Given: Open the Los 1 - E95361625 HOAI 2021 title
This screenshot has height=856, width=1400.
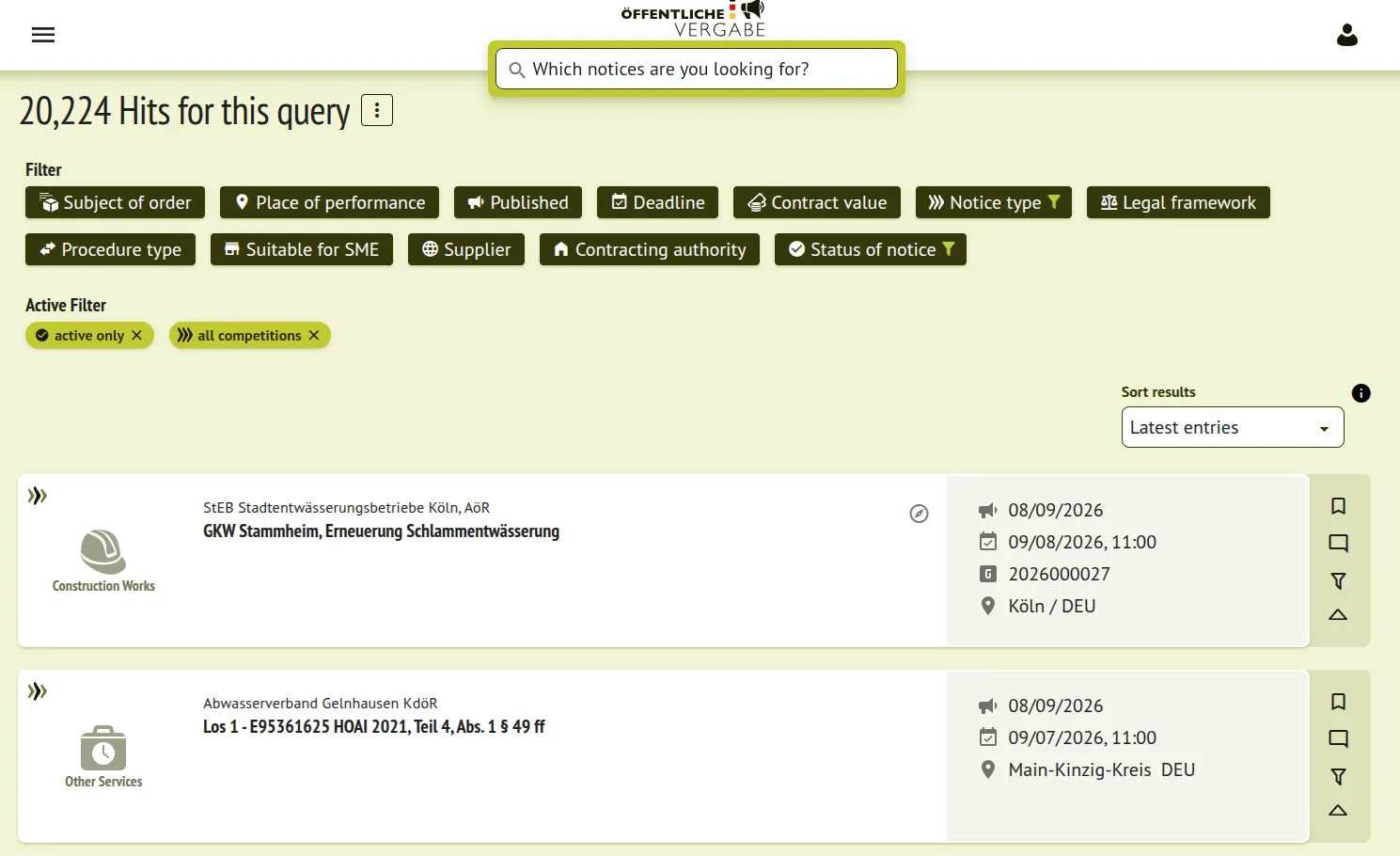Looking at the screenshot, I should 374,727.
